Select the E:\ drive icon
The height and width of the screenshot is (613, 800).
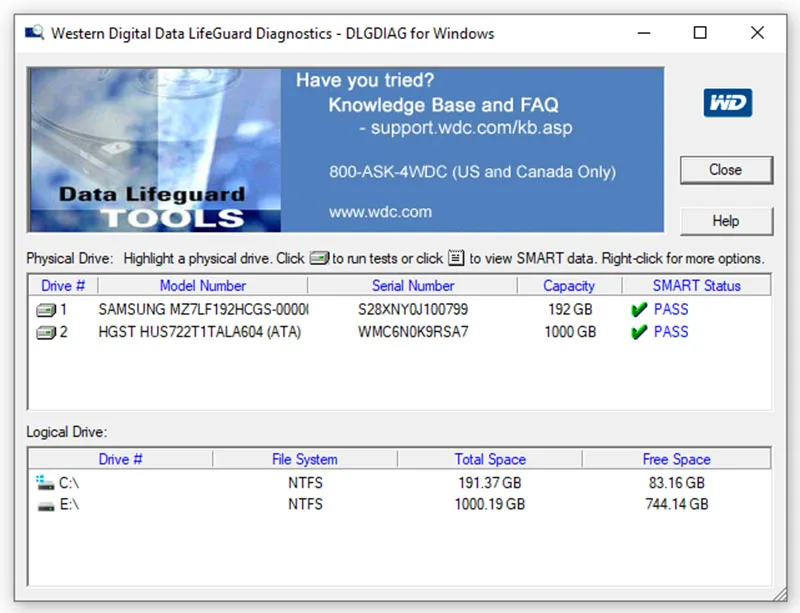46,506
